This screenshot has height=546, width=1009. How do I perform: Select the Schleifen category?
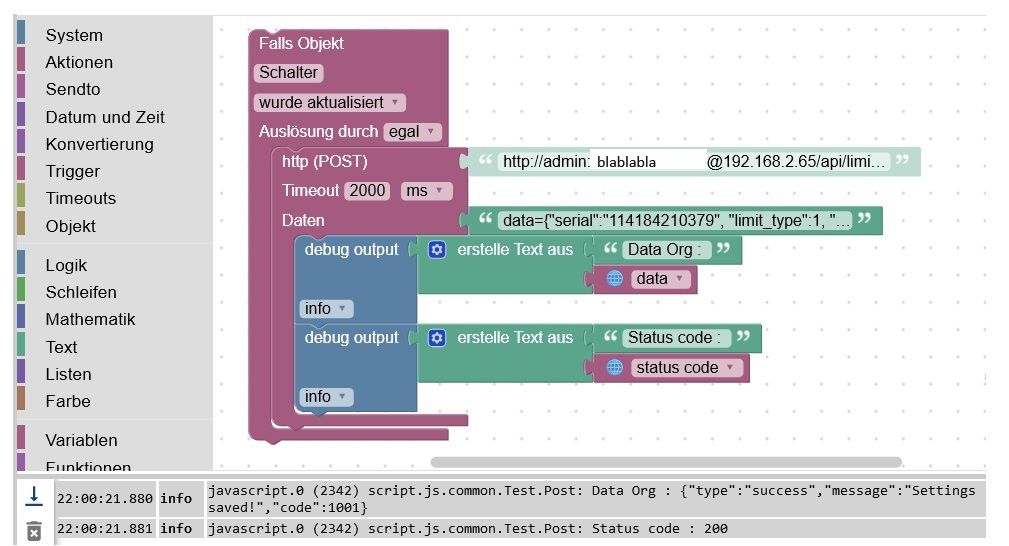(81, 292)
